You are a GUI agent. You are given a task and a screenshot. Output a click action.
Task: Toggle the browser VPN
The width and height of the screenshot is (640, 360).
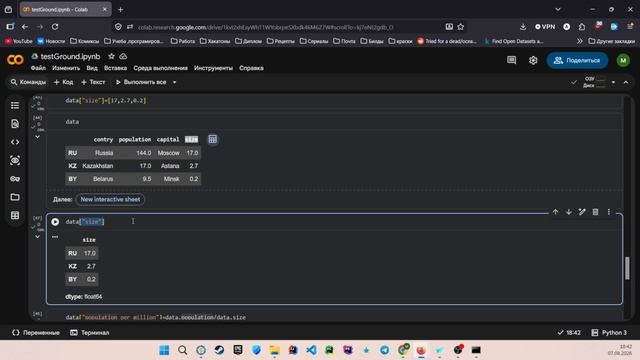pos(545,27)
